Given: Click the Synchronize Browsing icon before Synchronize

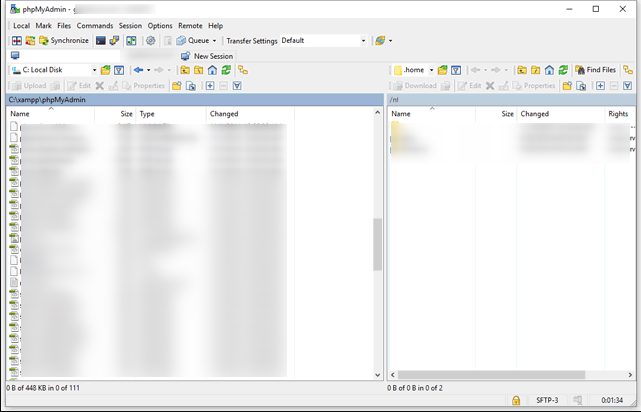Looking at the screenshot, I should (30, 40).
